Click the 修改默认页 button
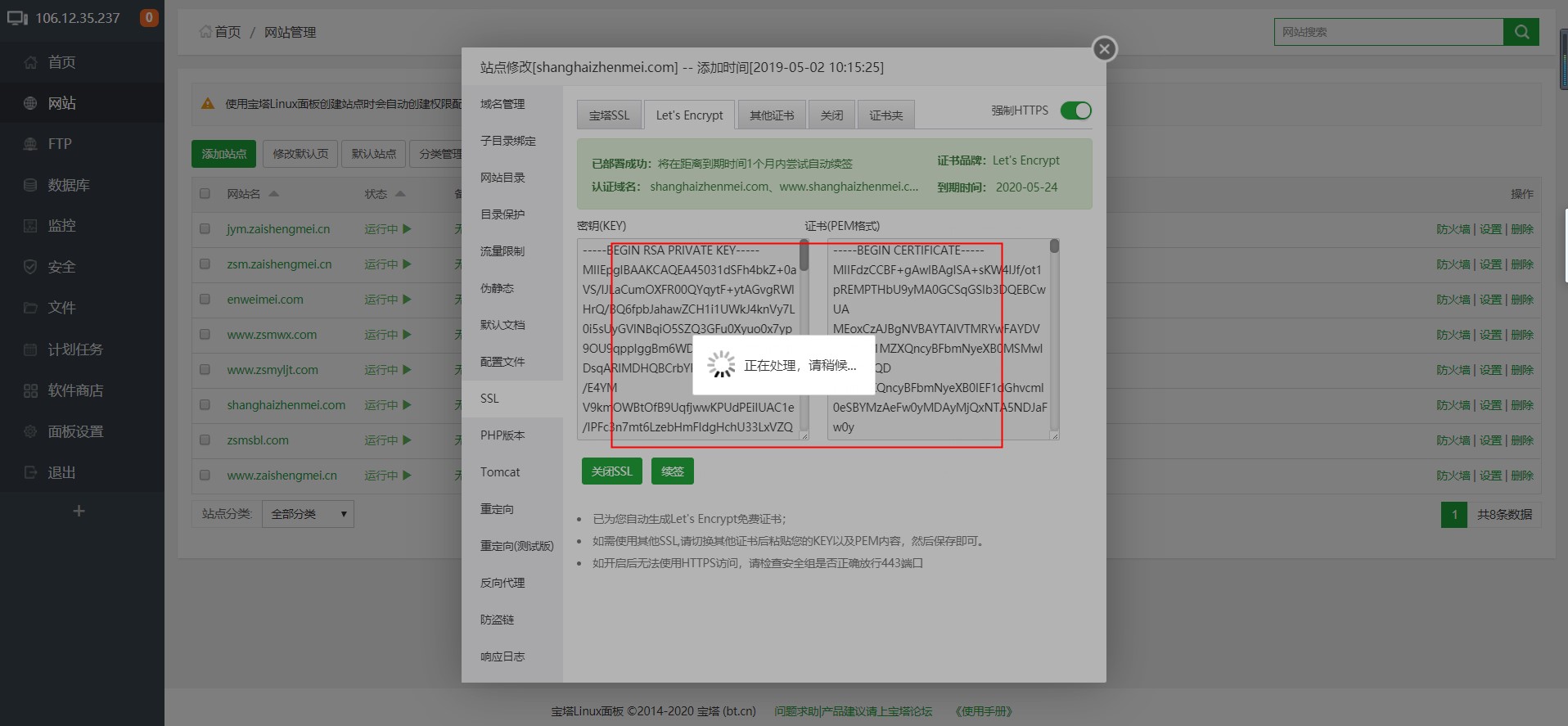The image size is (1568, 726). click(300, 154)
